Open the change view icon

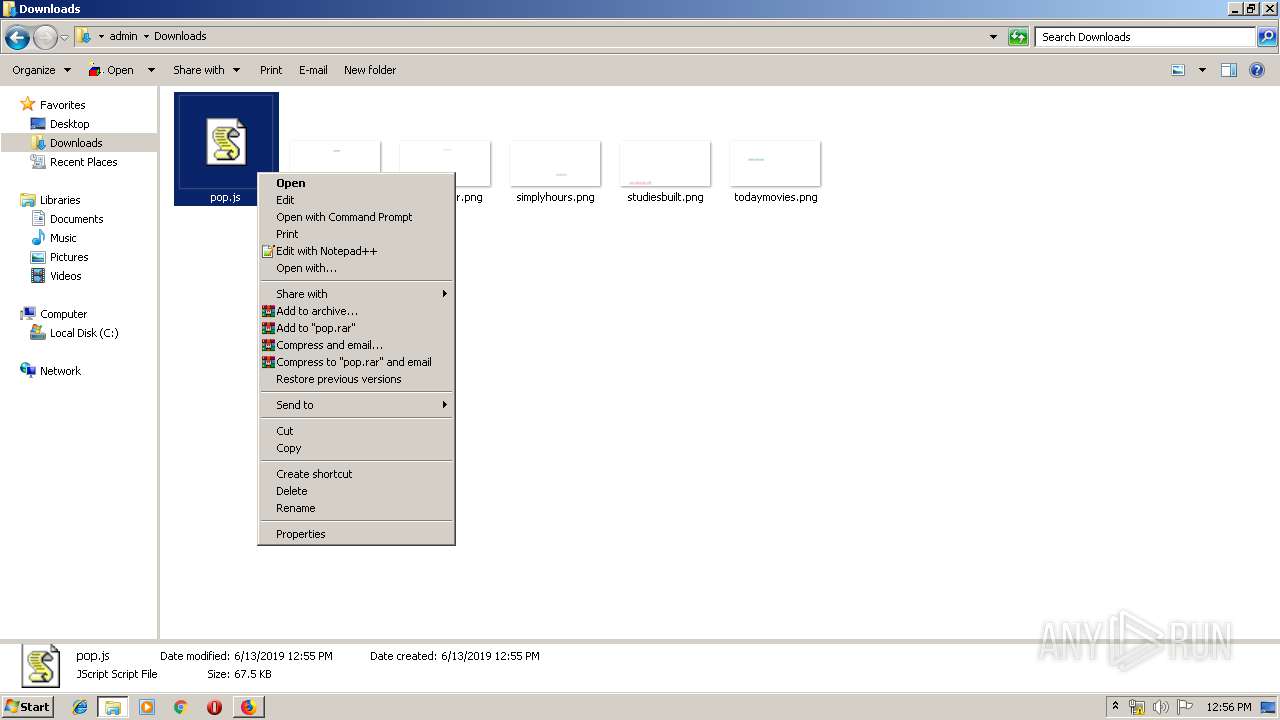(1178, 70)
